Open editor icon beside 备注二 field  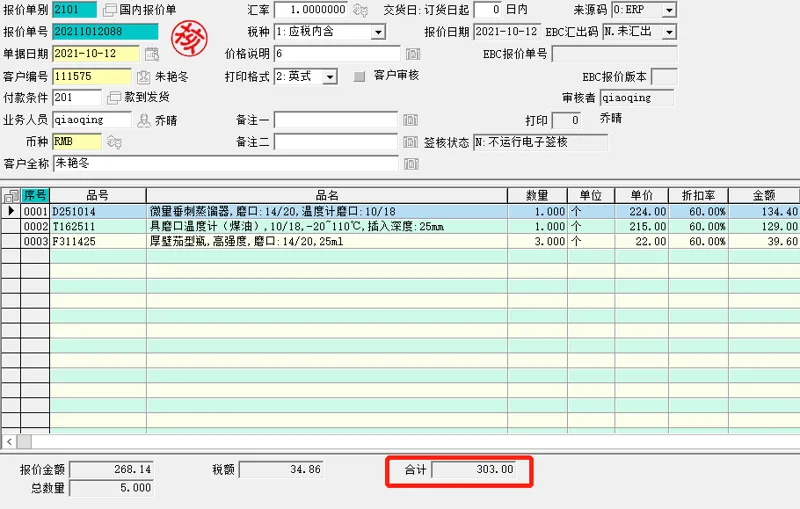point(410,142)
